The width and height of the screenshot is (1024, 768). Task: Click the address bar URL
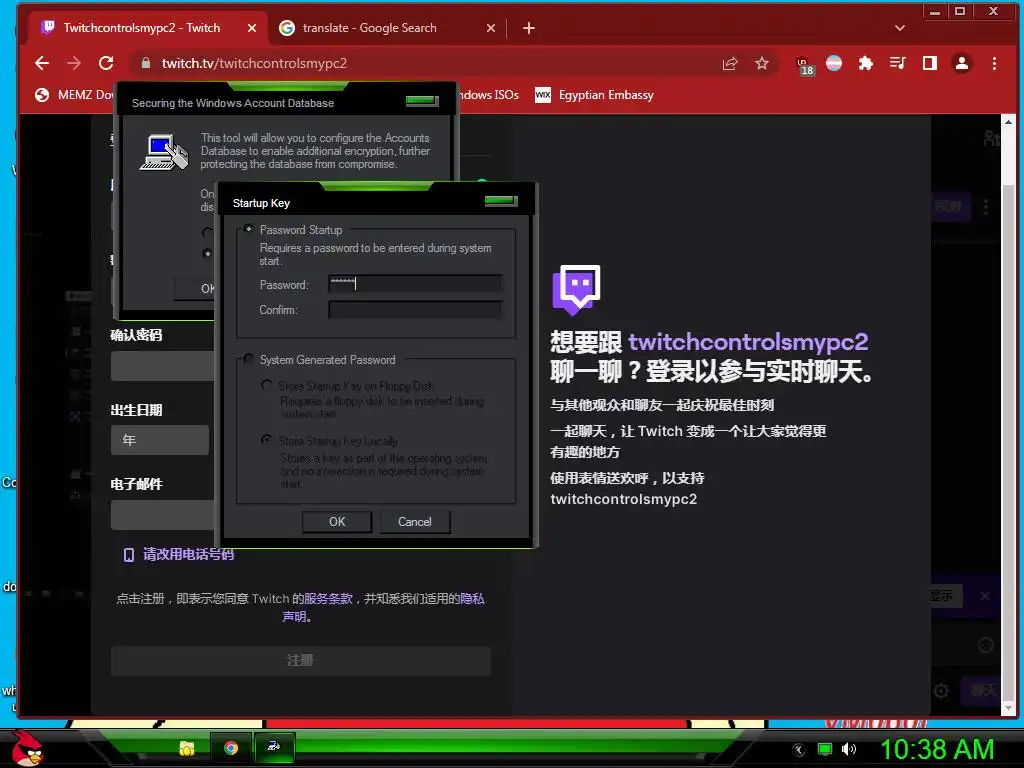[254, 63]
